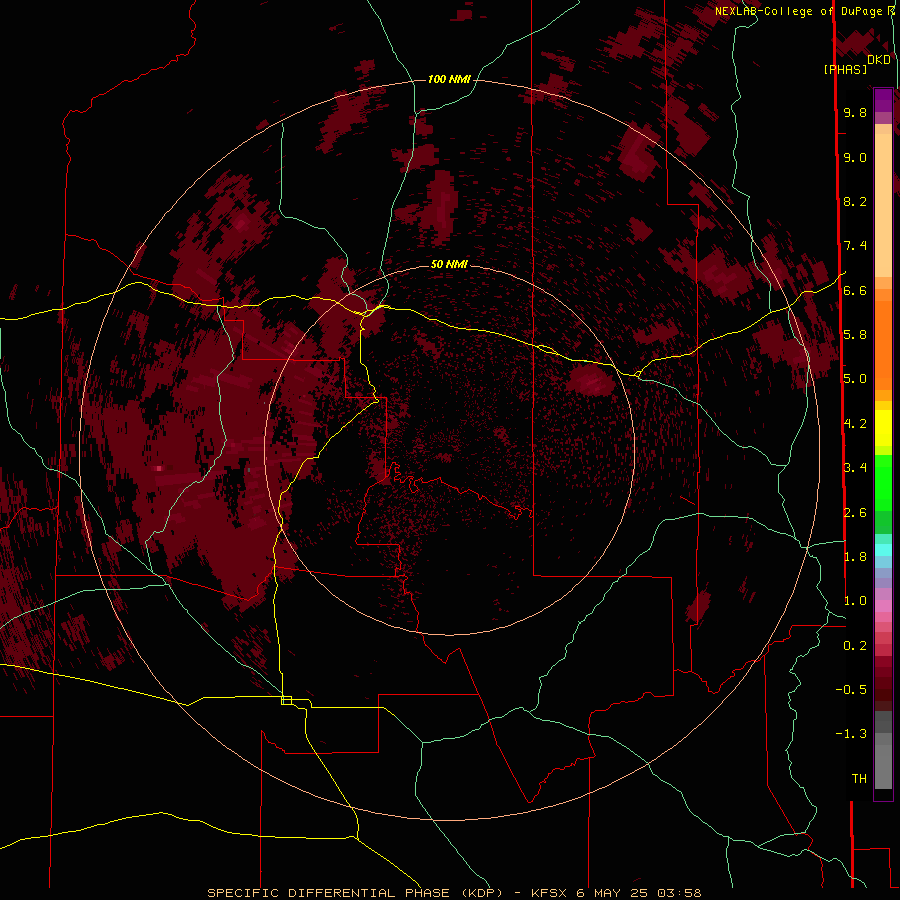Click the 9.0 value on the scale
This screenshot has height=900, width=900.
point(855,157)
